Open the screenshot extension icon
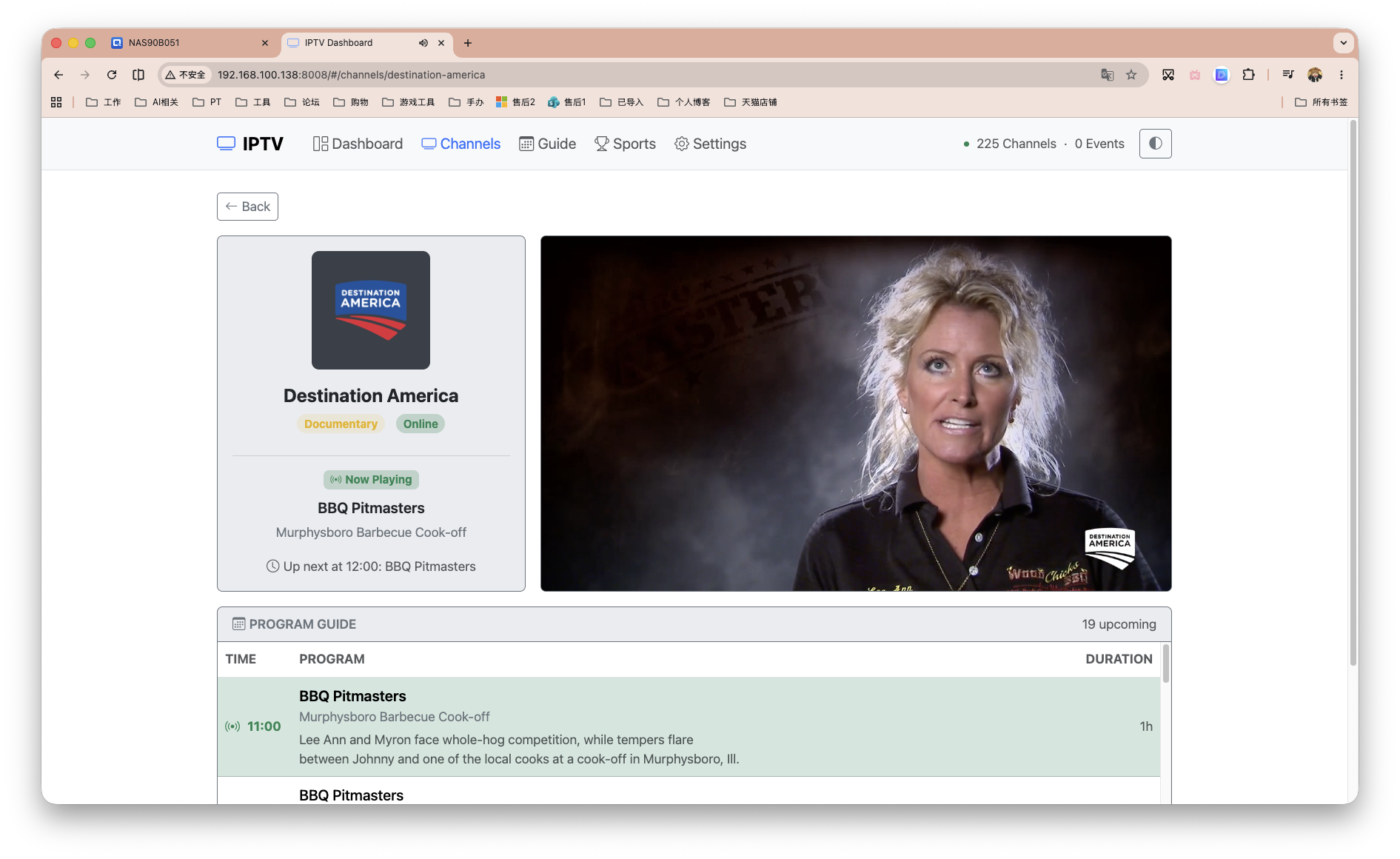Viewport: 1400px width, 859px height. (1168, 75)
